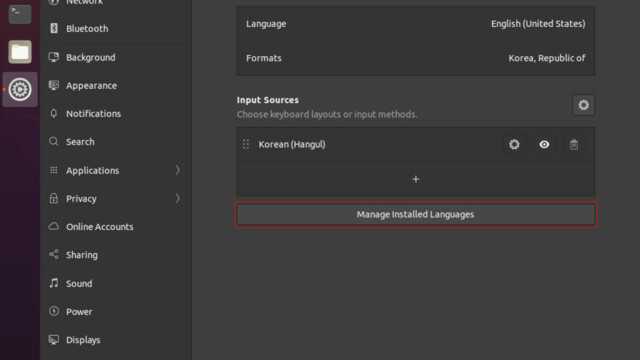This screenshot has height=360, width=640.
Task: Click the Appearance icon in the sidebar
Action: pos(54,85)
